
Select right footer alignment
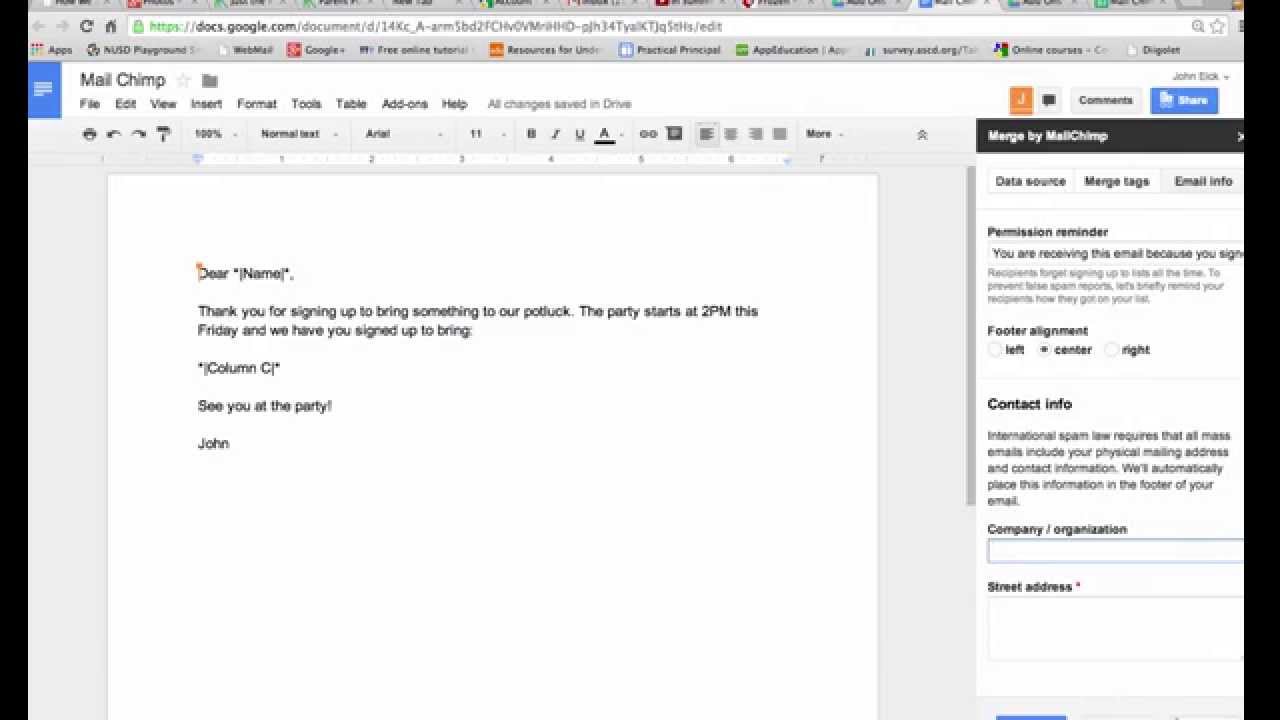click(x=1112, y=350)
